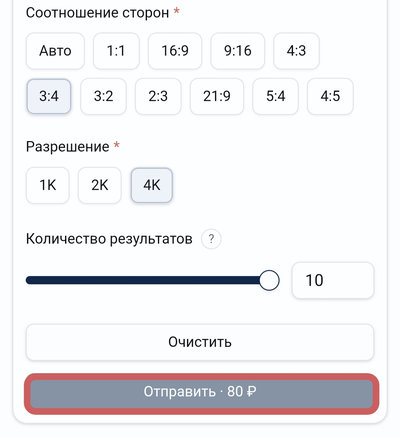Image resolution: width=400 pixels, height=437 pixels.
Task: Choose 4:3 aspect ratio
Action: (296, 51)
